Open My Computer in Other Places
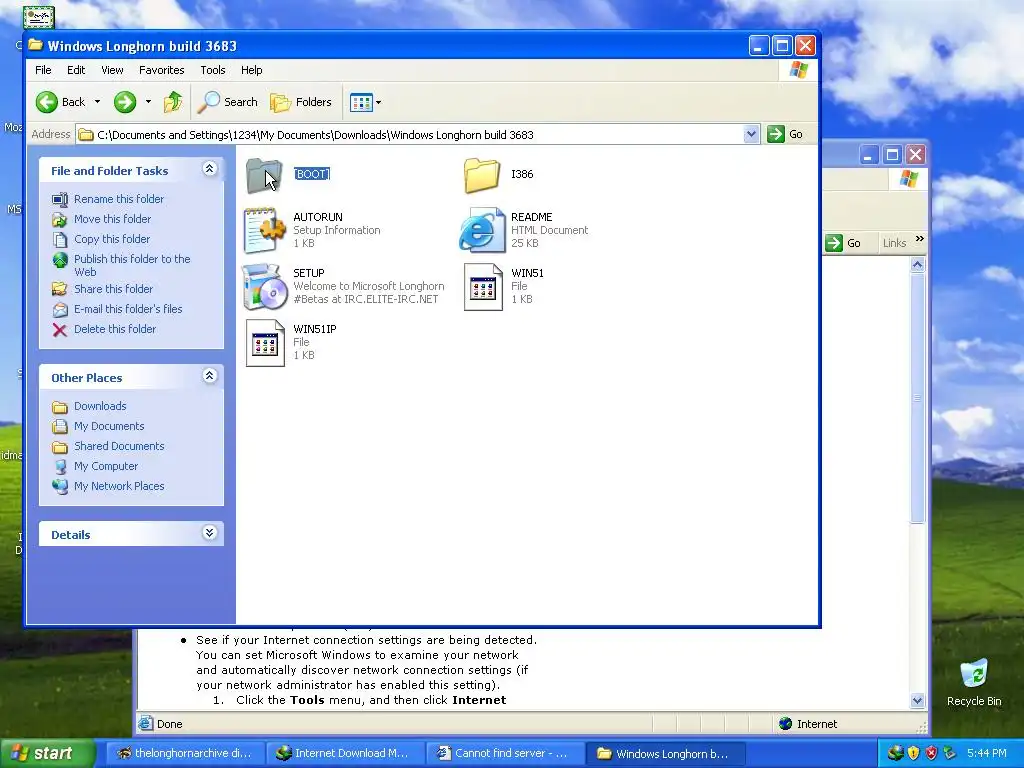The width and height of the screenshot is (1024, 768). click(x=106, y=466)
